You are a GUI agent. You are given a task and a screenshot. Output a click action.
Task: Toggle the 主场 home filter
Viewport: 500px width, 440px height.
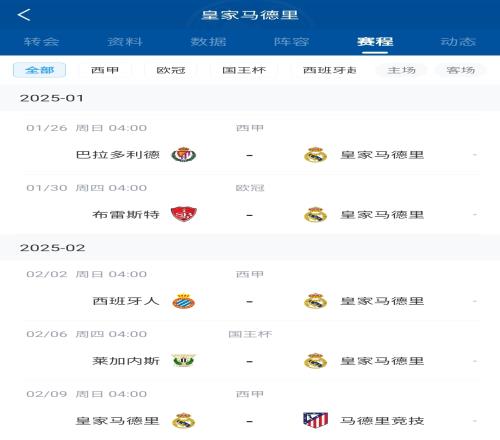coord(401,70)
